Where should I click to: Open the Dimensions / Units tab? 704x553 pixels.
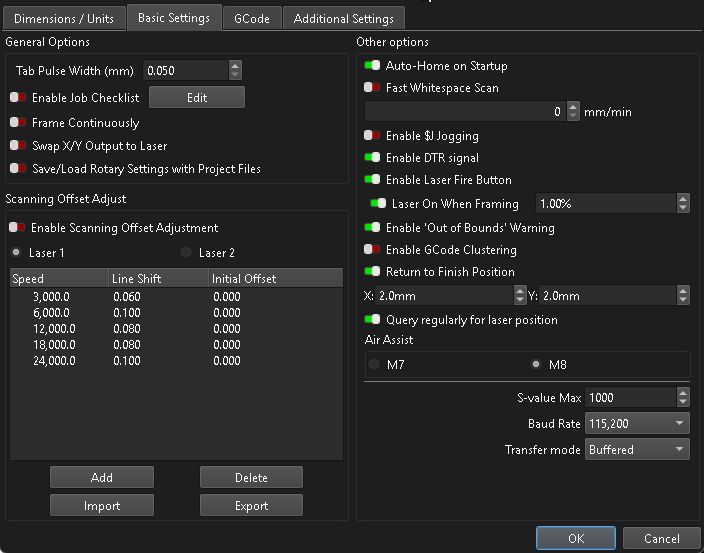pos(64,18)
